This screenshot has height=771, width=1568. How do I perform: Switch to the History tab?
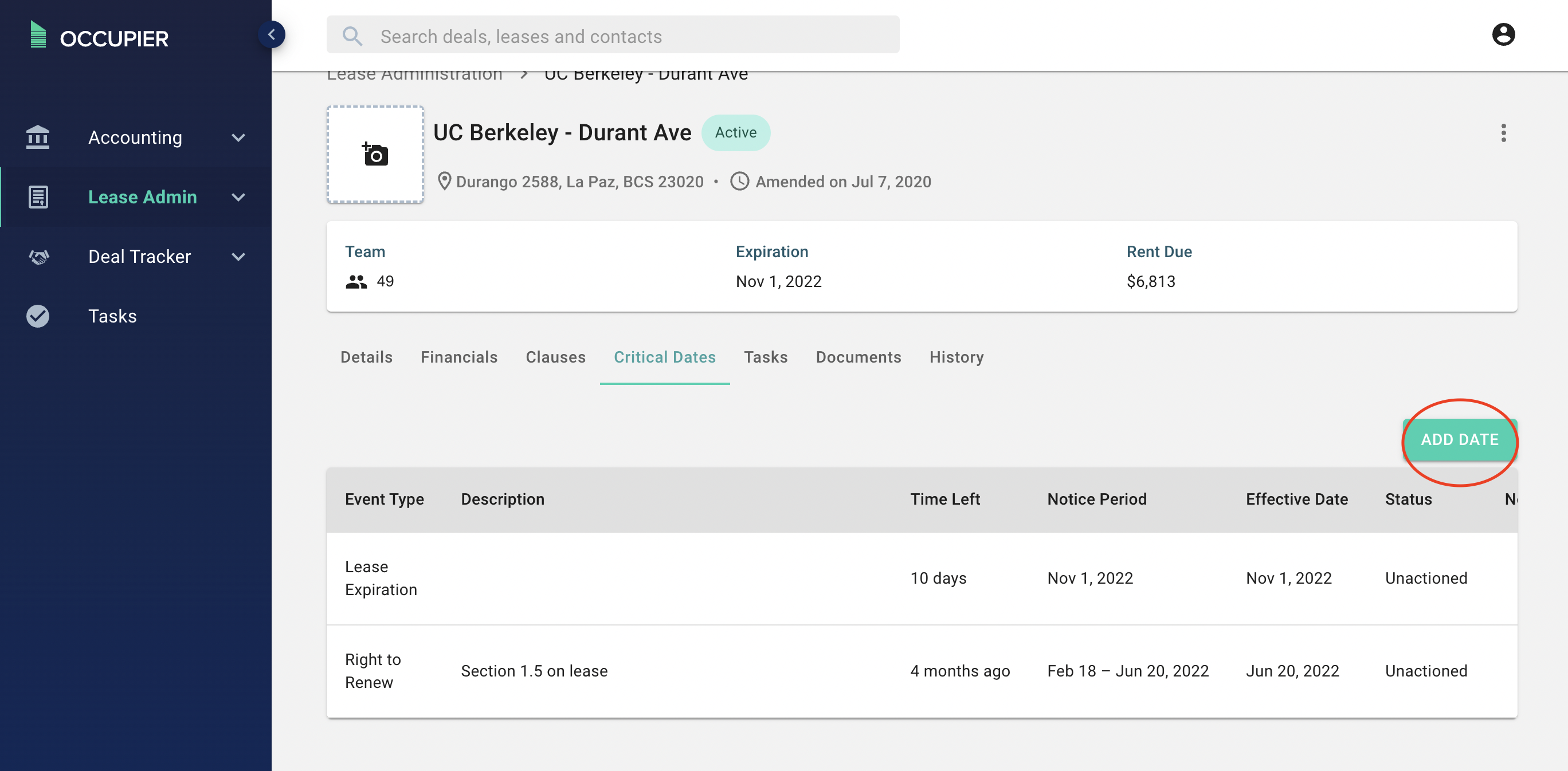(x=957, y=357)
